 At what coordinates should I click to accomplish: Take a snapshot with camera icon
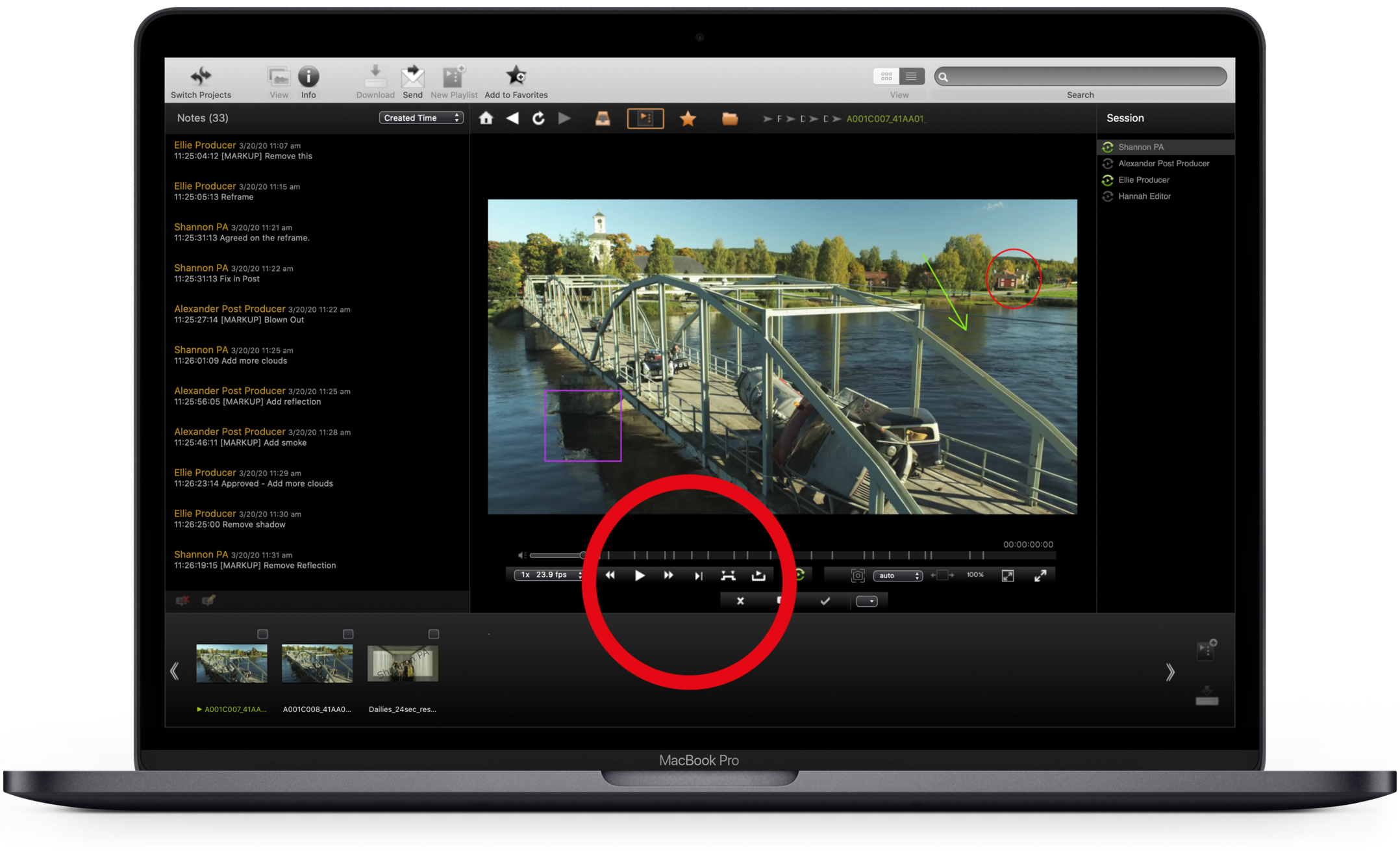pyautogui.click(x=858, y=576)
